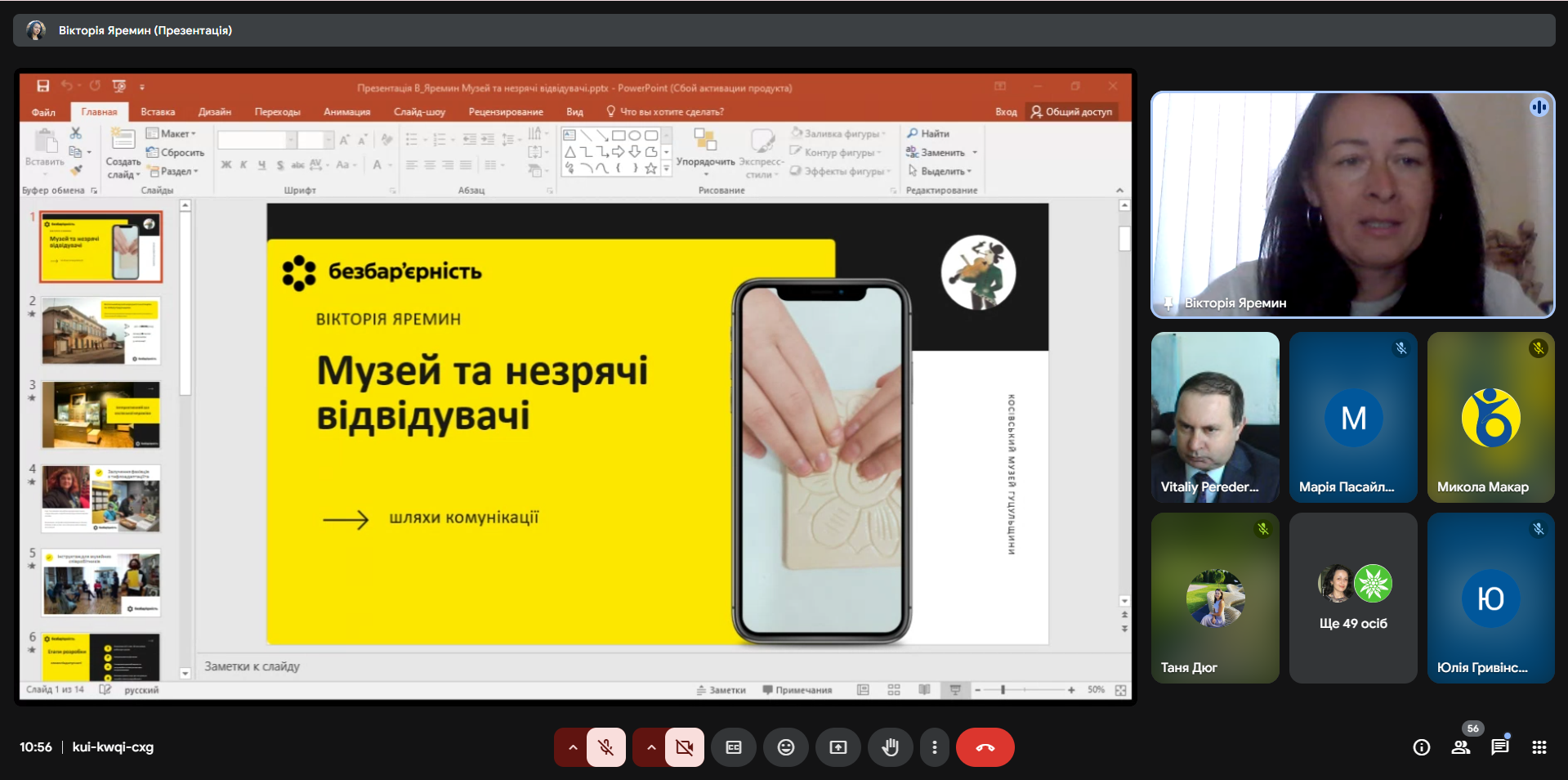
Task: Open the Вставка ribbon tab
Action: click(158, 112)
